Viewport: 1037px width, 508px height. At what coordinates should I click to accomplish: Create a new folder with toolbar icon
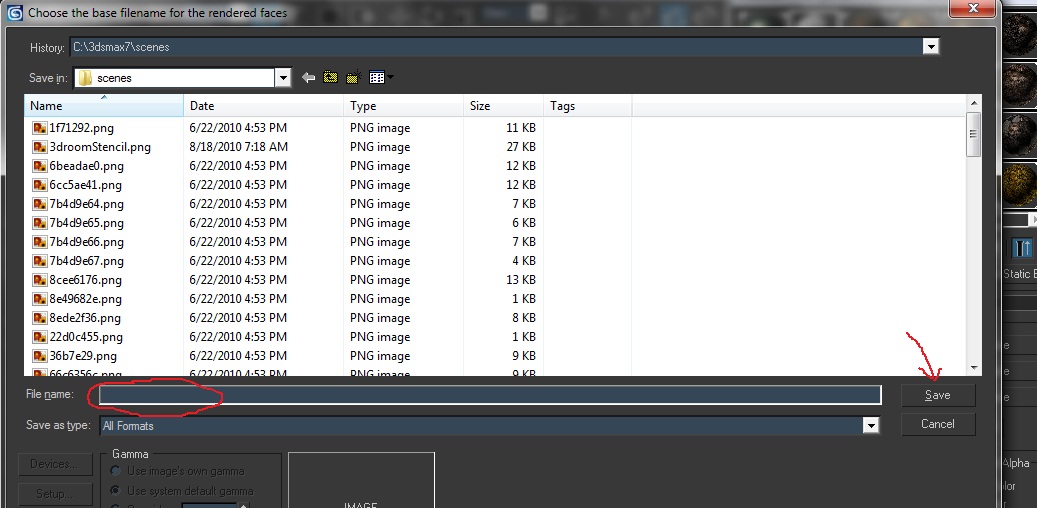click(x=353, y=78)
